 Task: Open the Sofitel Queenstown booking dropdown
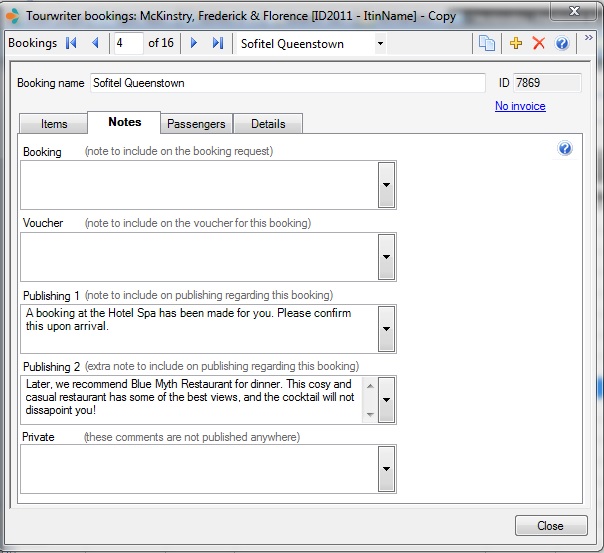(380, 44)
